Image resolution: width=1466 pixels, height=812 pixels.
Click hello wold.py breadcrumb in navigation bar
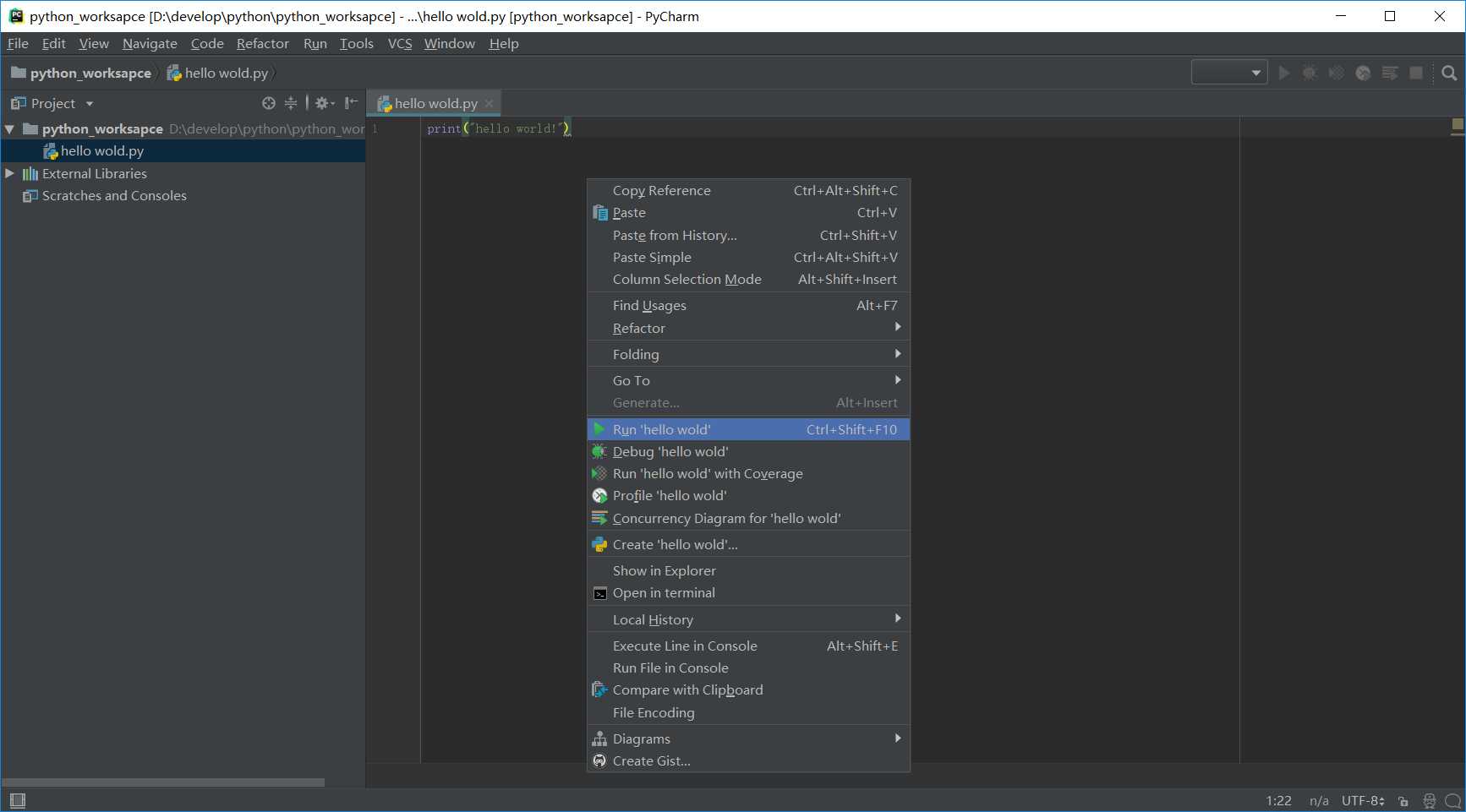click(x=218, y=73)
